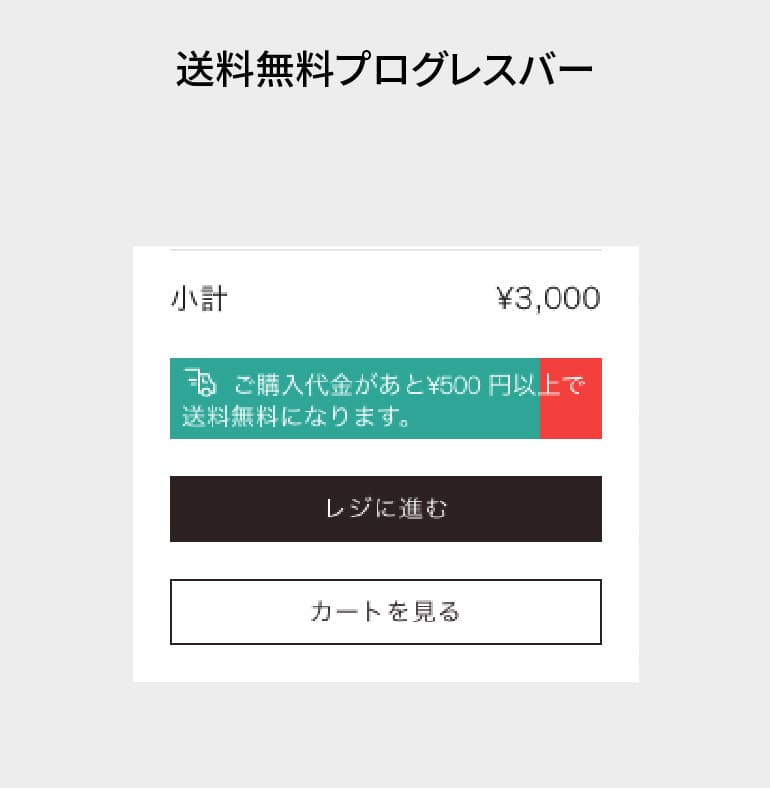
Task: Click empty space between 小計 and ¥3,000
Action: coord(362,299)
